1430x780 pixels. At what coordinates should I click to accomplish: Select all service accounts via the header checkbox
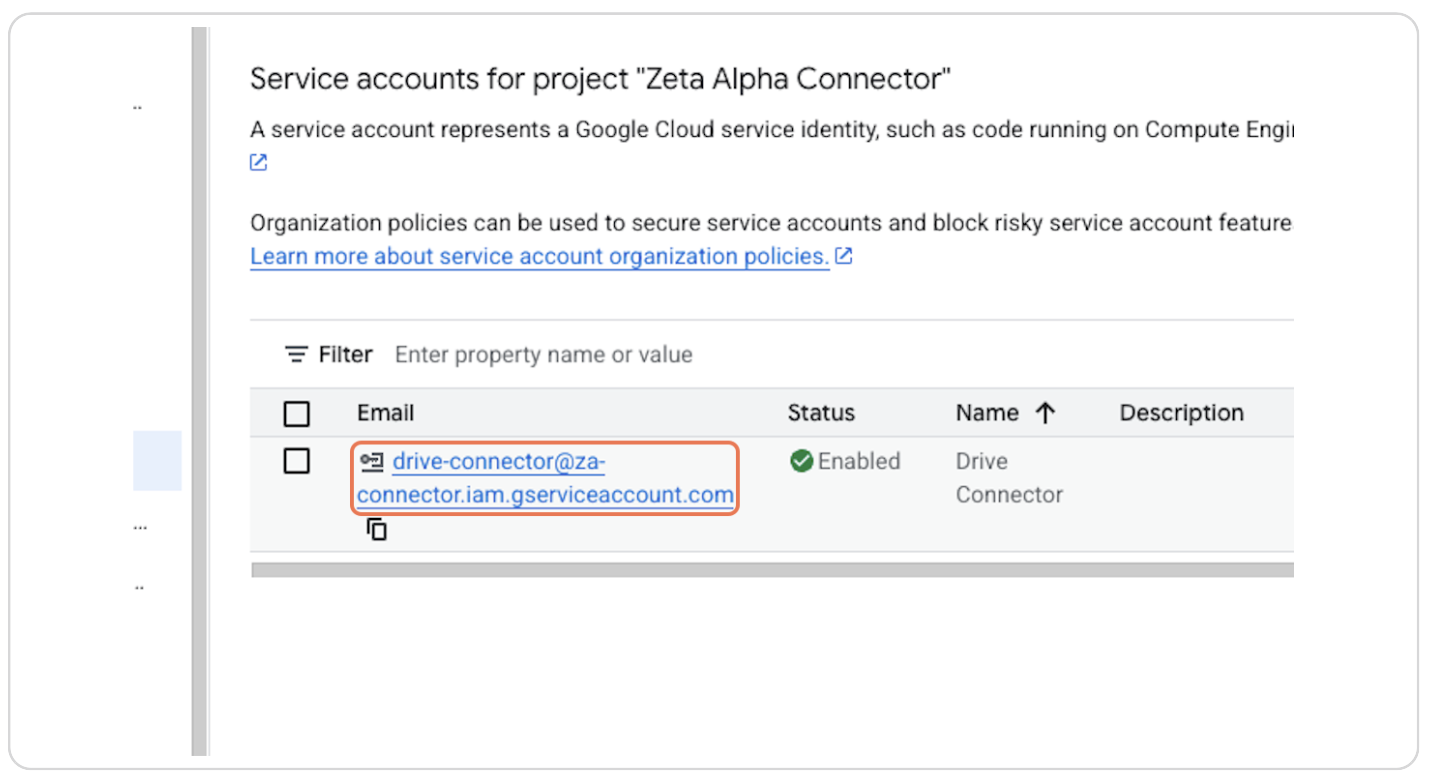tap(297, 413)
